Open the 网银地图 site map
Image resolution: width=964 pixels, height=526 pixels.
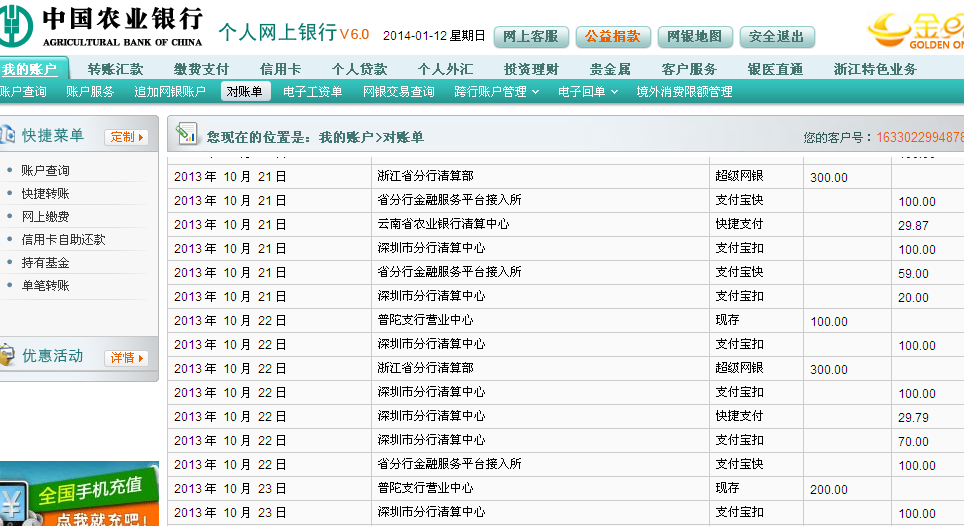(694, 37)
